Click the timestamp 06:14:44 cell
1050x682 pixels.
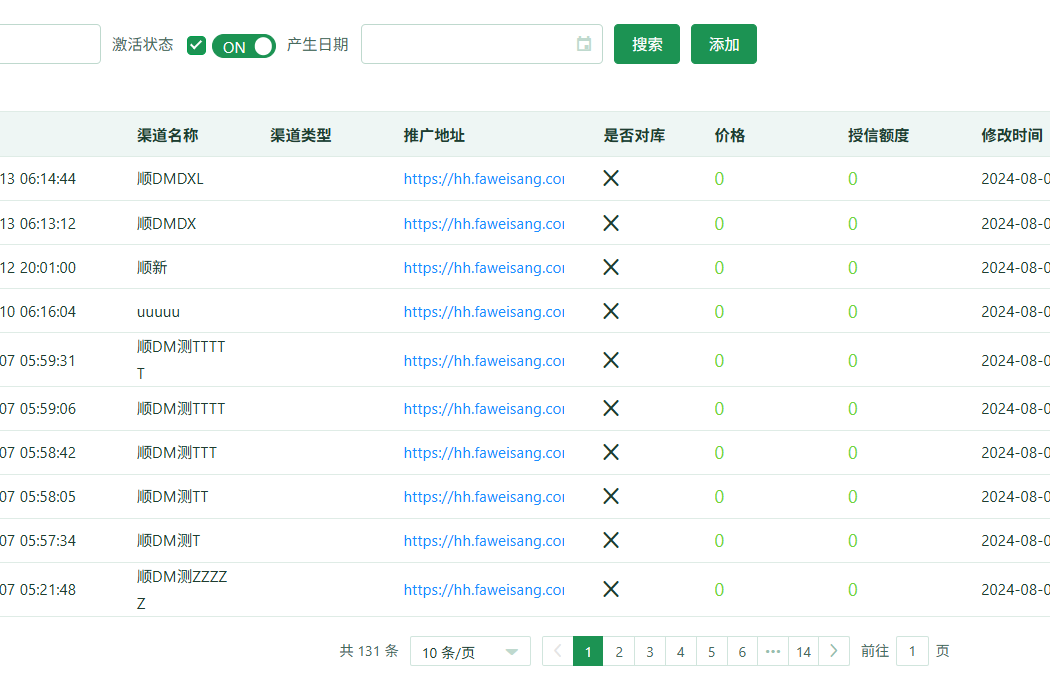38,179
